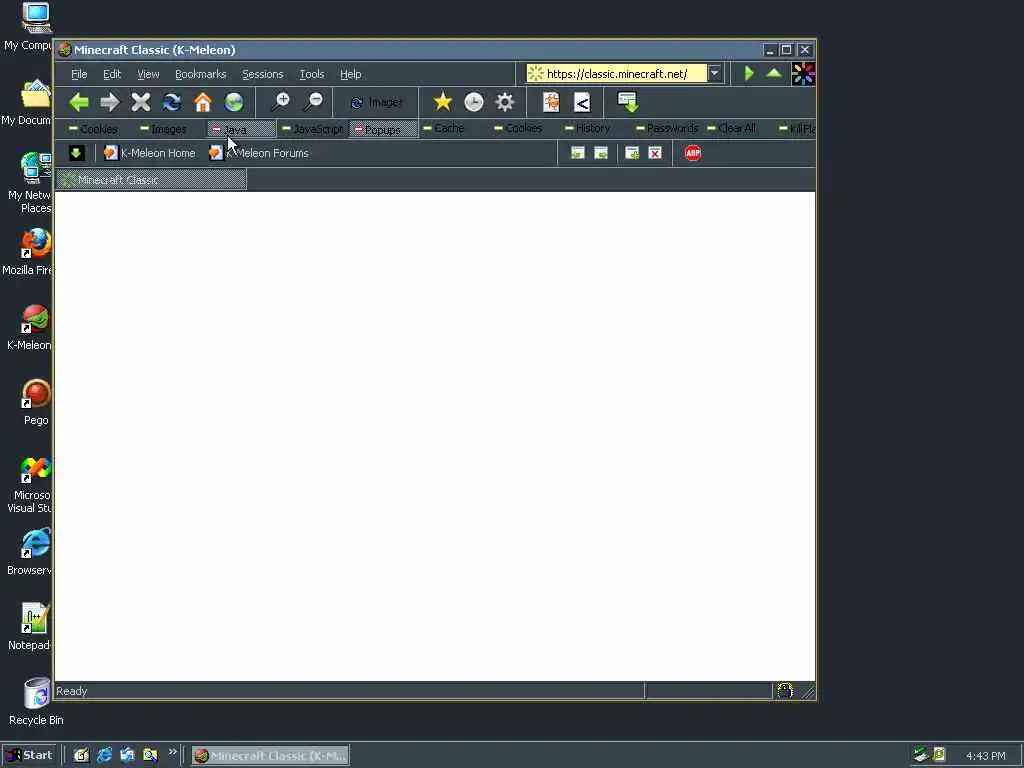Screen dimensions: 1024x768
Task: Open the Tools menu
Action: pyautogui.click(x=312, y=74)
